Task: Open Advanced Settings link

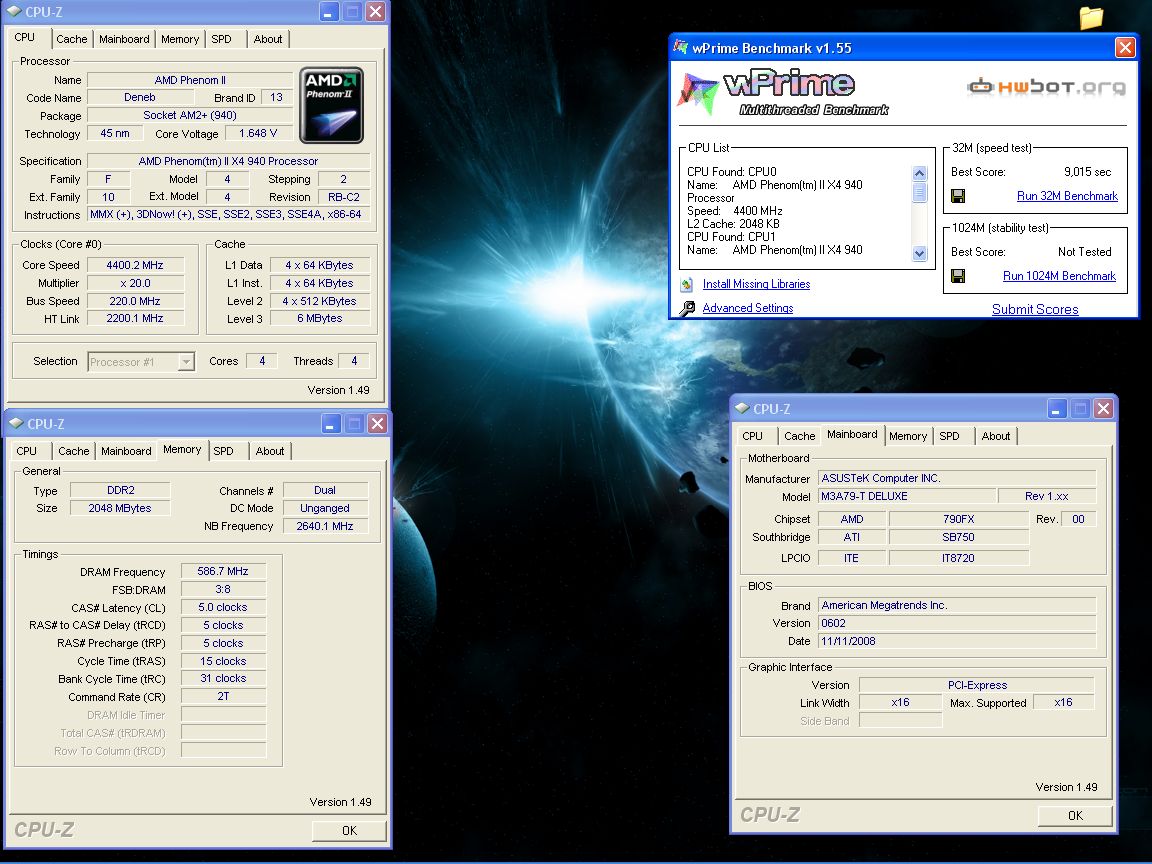Action: 747,309
